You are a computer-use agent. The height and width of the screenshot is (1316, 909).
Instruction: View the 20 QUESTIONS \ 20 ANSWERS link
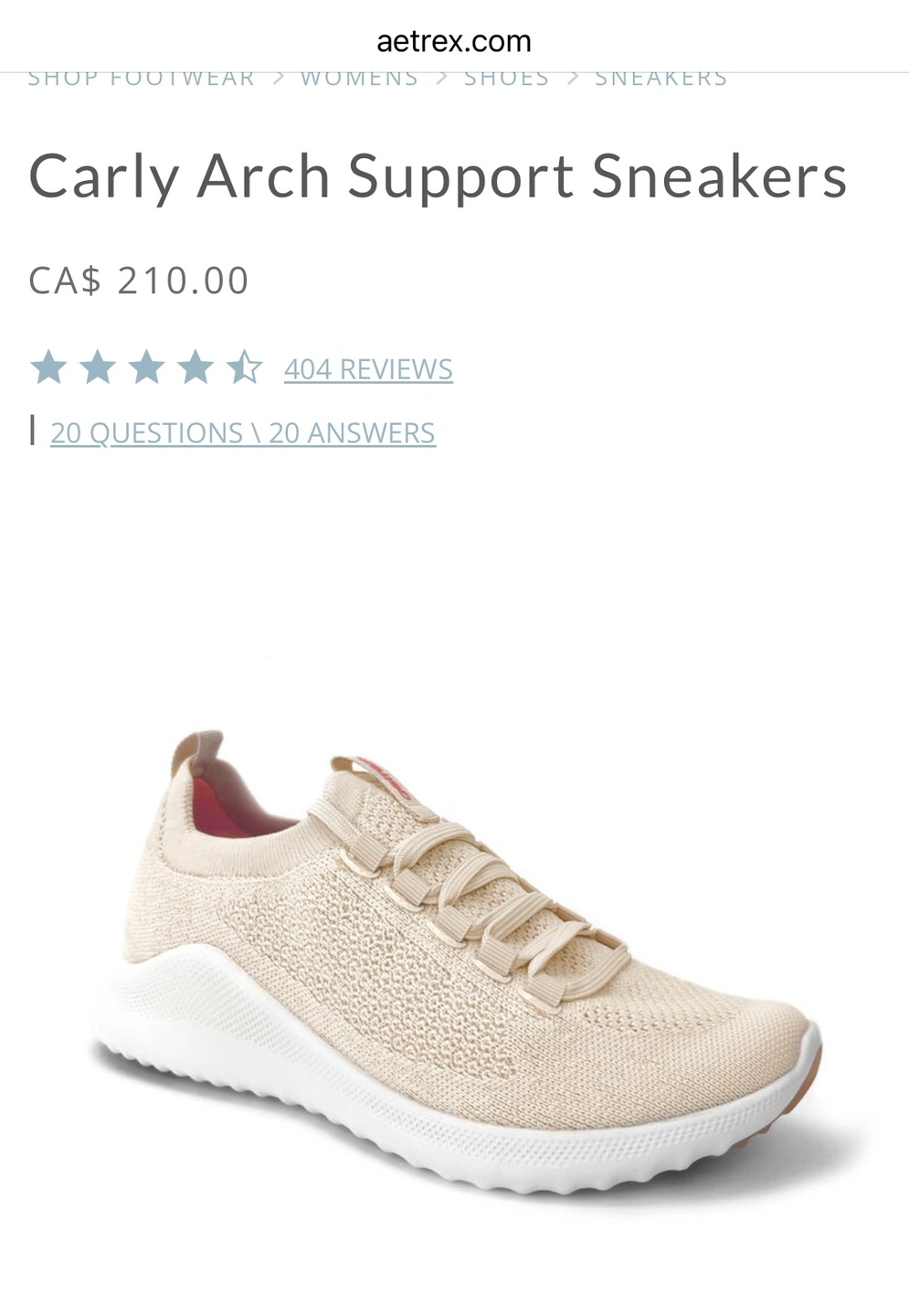coord(243,432)
